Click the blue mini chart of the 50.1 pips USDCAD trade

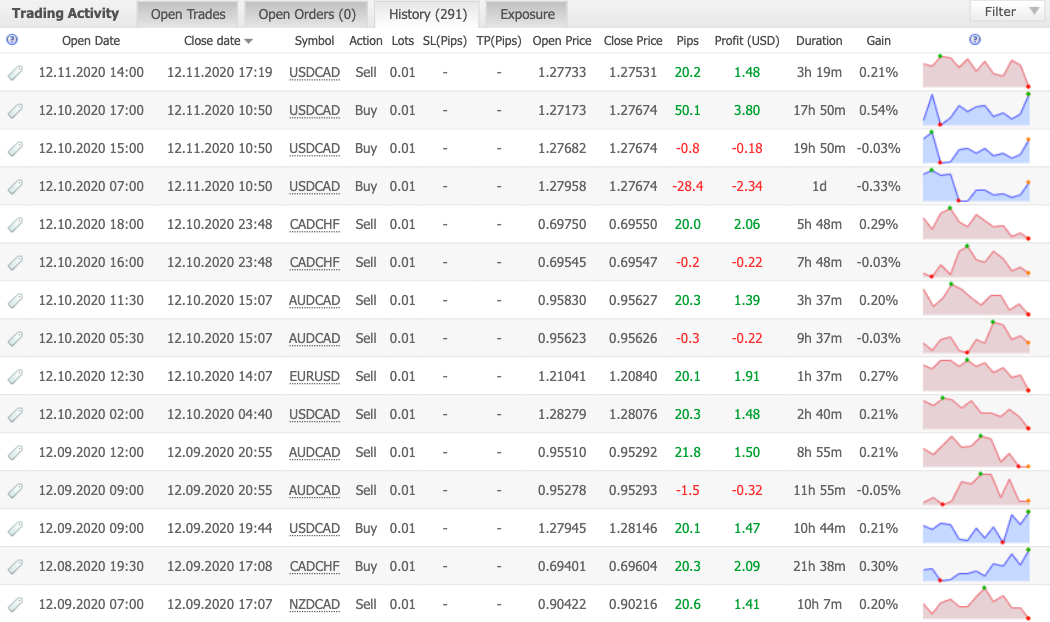tap(976, 109)
